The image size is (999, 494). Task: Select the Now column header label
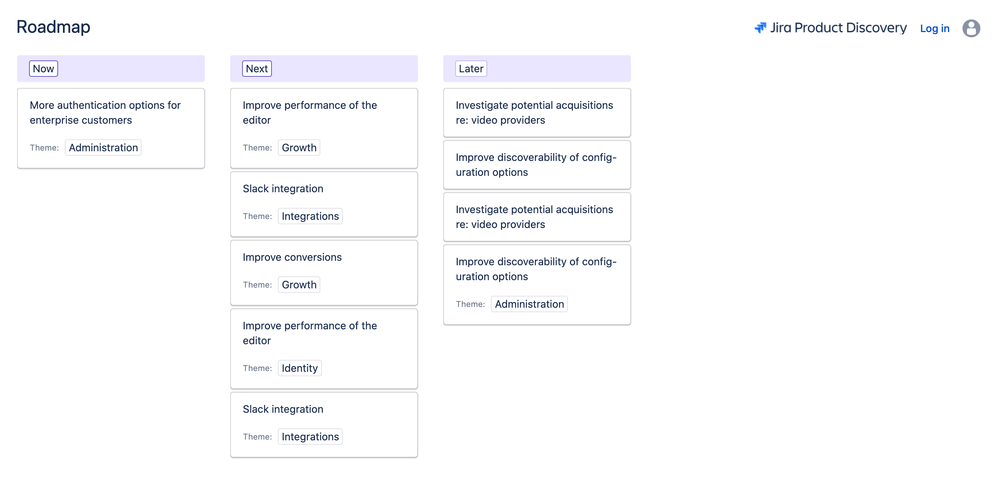[x=43, y=69]
